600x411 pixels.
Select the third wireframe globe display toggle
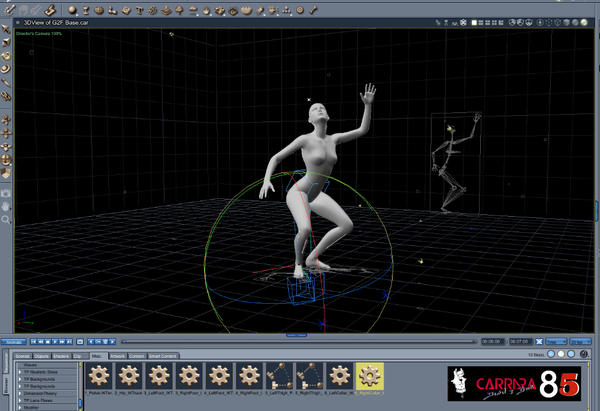529,23
